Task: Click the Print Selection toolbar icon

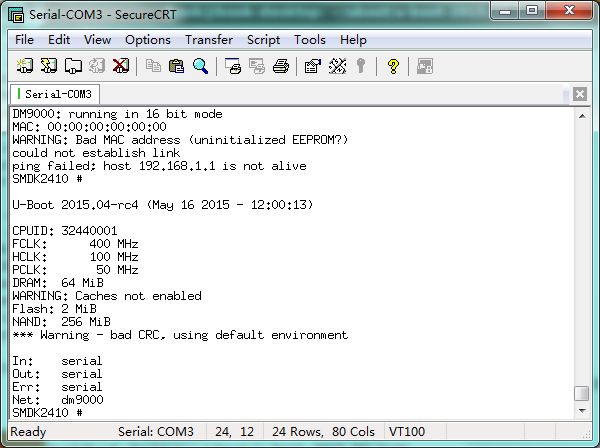Action: tap(257, 66)
